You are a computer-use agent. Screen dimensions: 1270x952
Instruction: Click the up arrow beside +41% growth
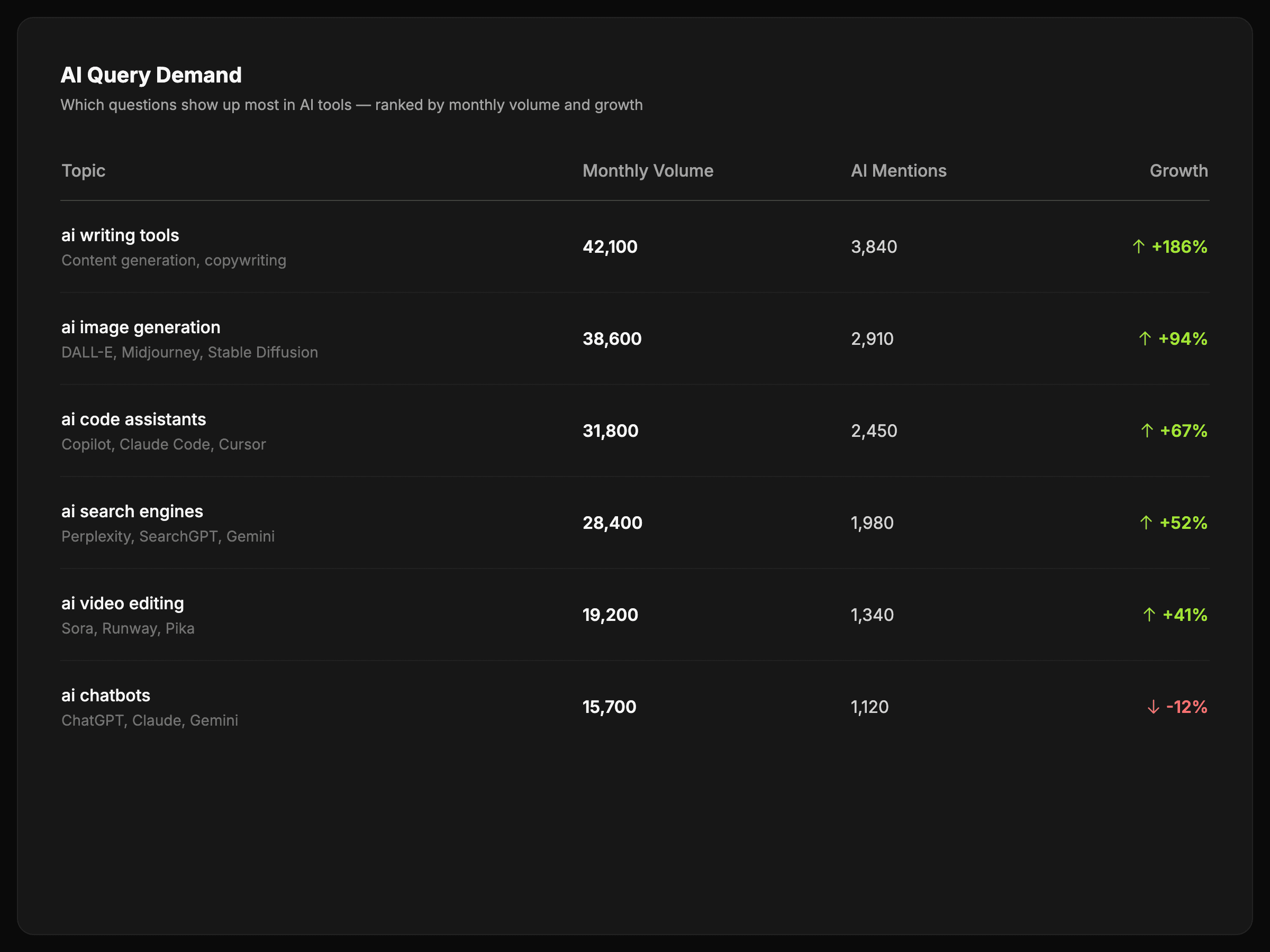click(1148, 615)
